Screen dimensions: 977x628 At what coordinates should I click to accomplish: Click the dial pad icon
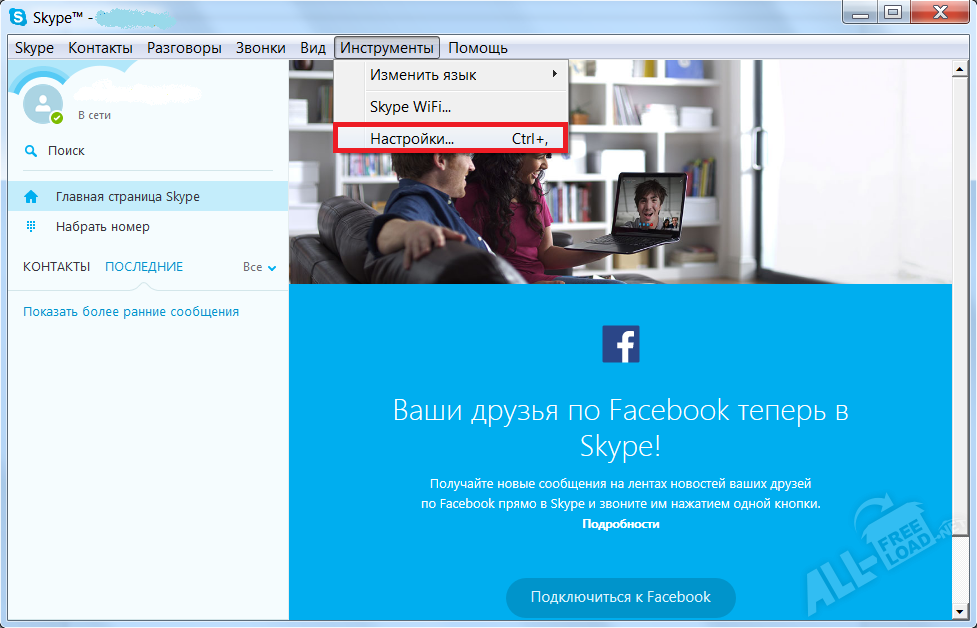[31, 227]
